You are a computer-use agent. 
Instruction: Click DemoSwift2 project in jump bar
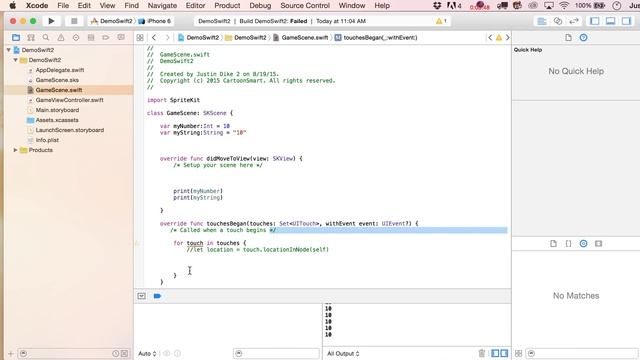[x=198, y=38]
